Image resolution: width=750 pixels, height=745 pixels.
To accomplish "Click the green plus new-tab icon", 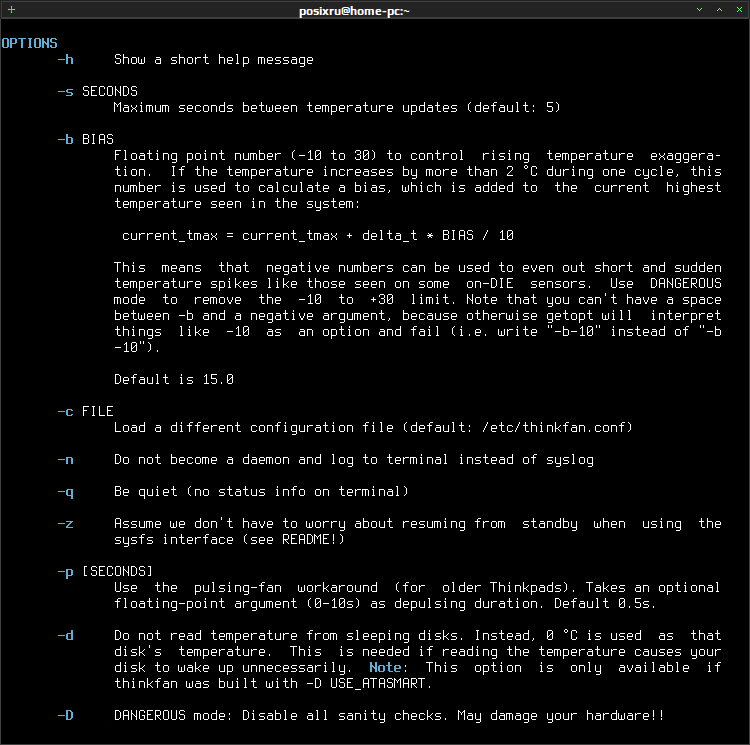I will point(11,10).
